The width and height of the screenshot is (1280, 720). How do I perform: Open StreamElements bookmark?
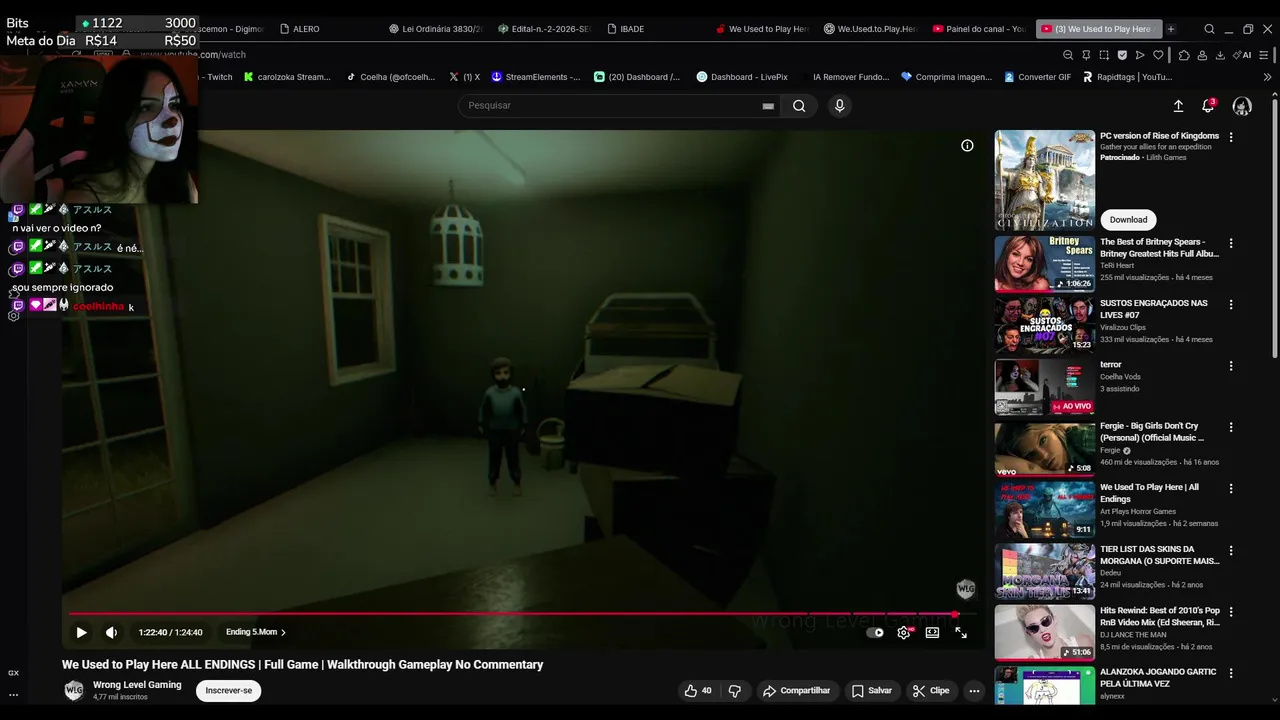point(535,77)
